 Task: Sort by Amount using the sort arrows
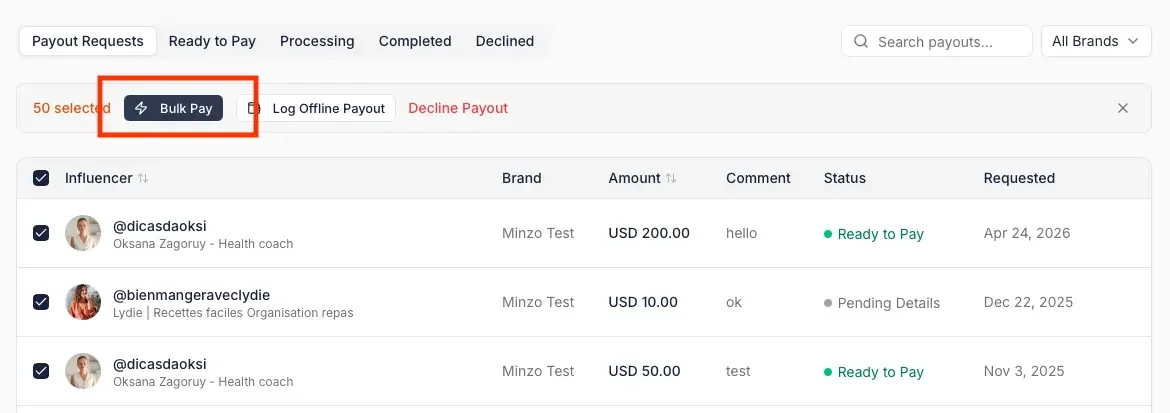coord(671,178)
